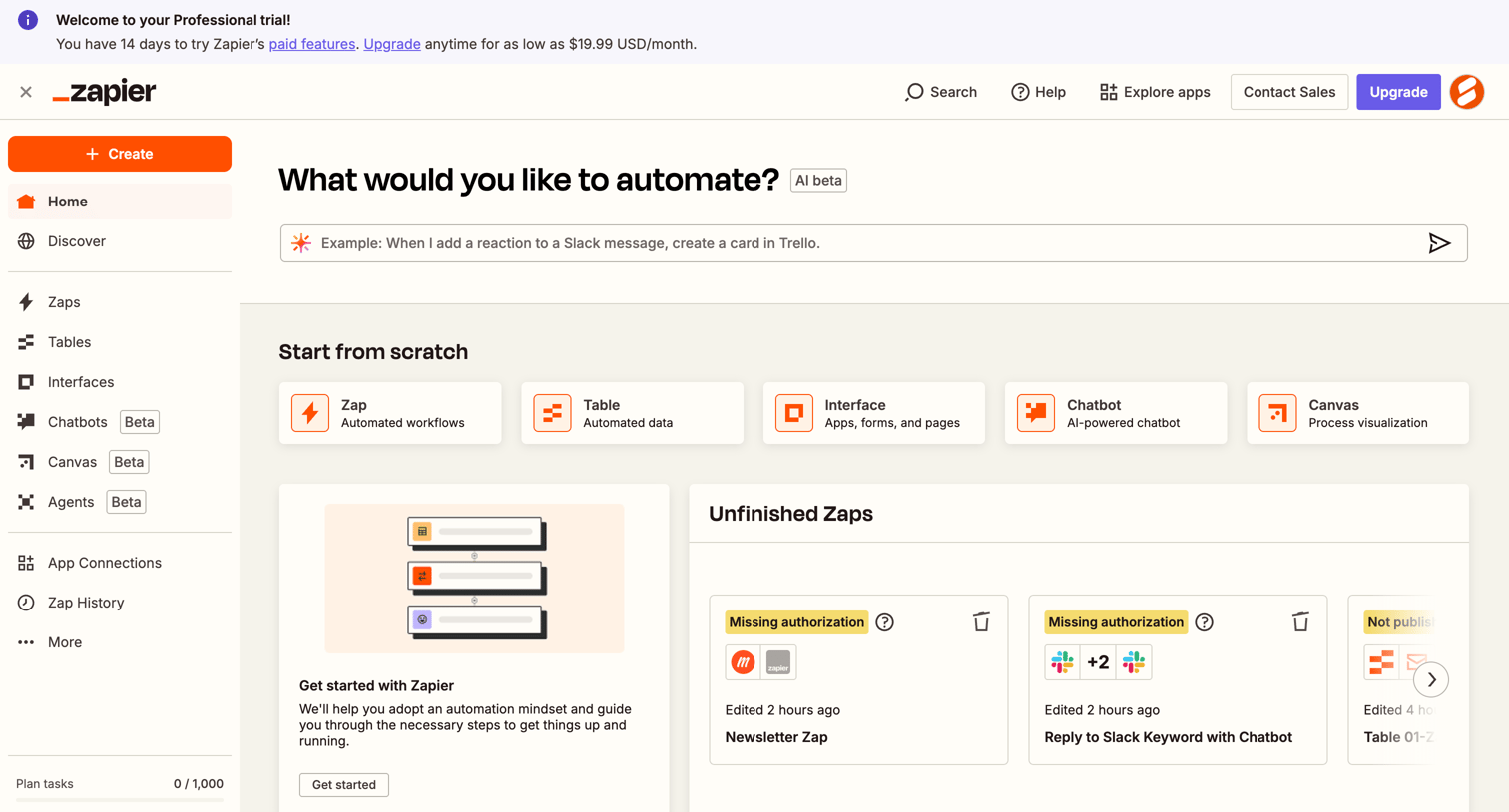Open Zaps in the sidebar
Screen dimensions: 1509x812
point(120,302)
